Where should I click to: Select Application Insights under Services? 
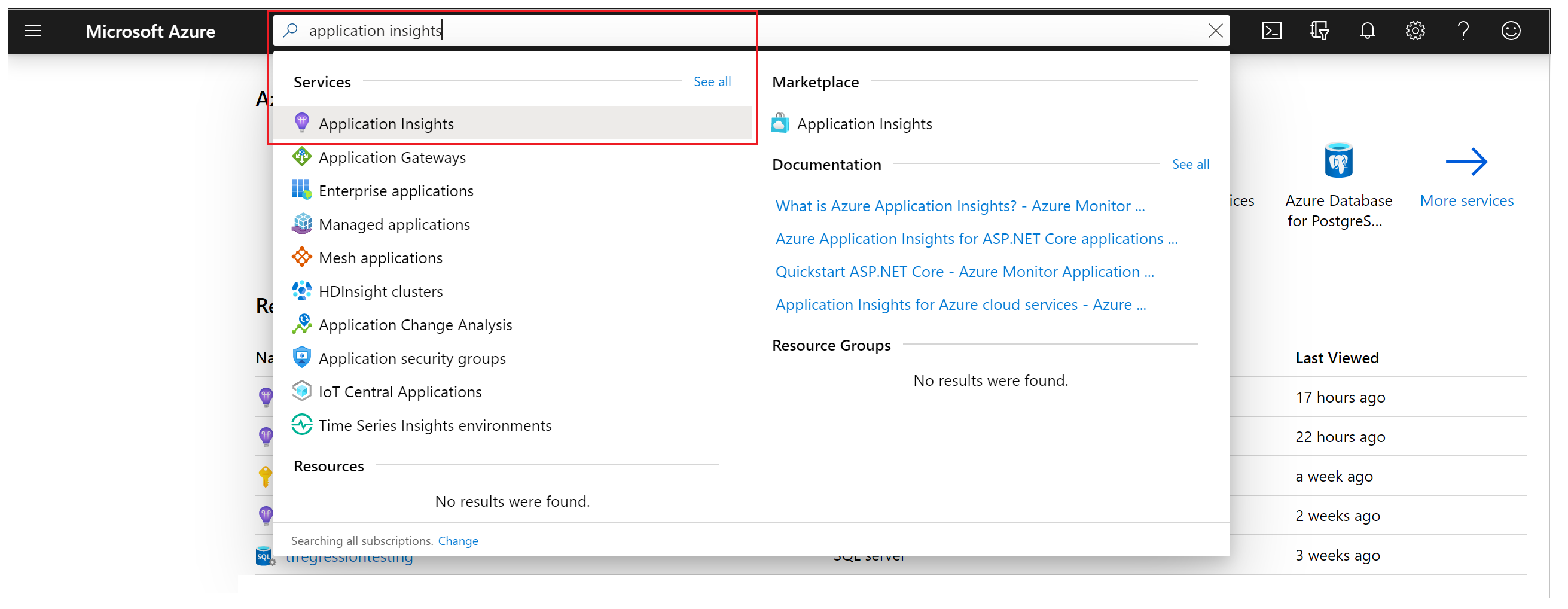pyautogui.click(x=513, y=124)
